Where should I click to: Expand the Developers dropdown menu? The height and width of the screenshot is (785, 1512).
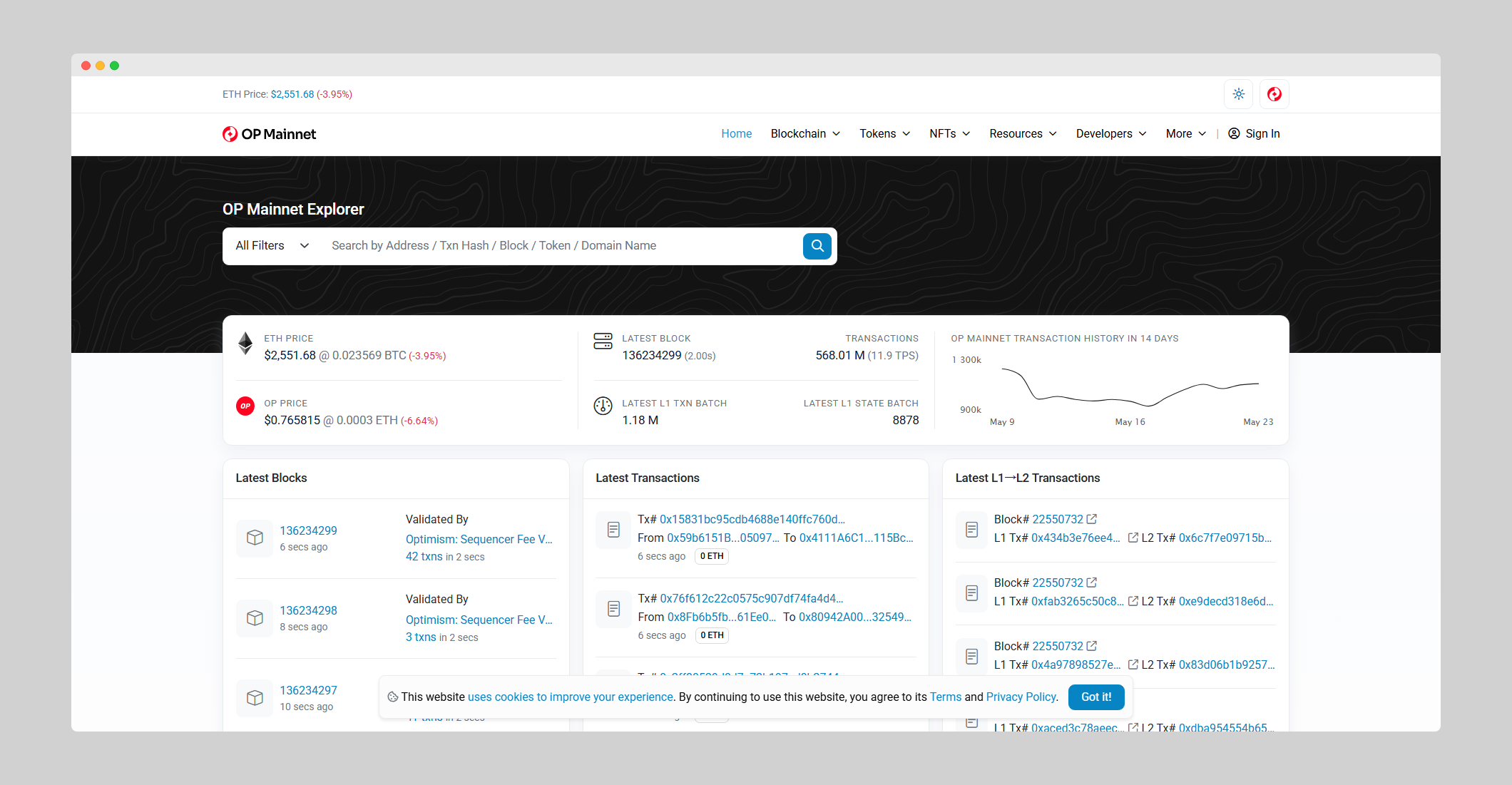(x=1111, y=134)
